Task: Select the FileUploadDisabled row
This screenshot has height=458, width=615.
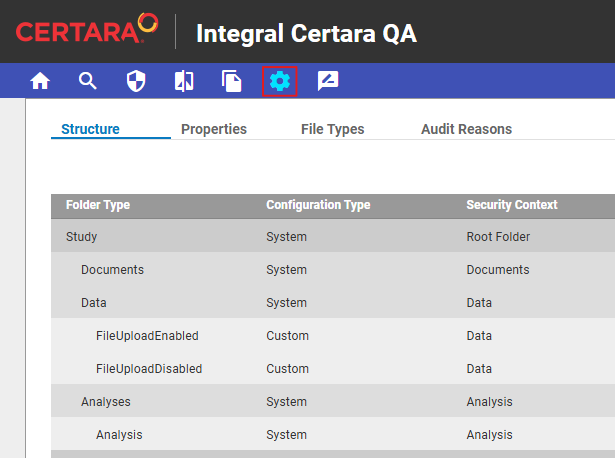Action: coord(333,368)
